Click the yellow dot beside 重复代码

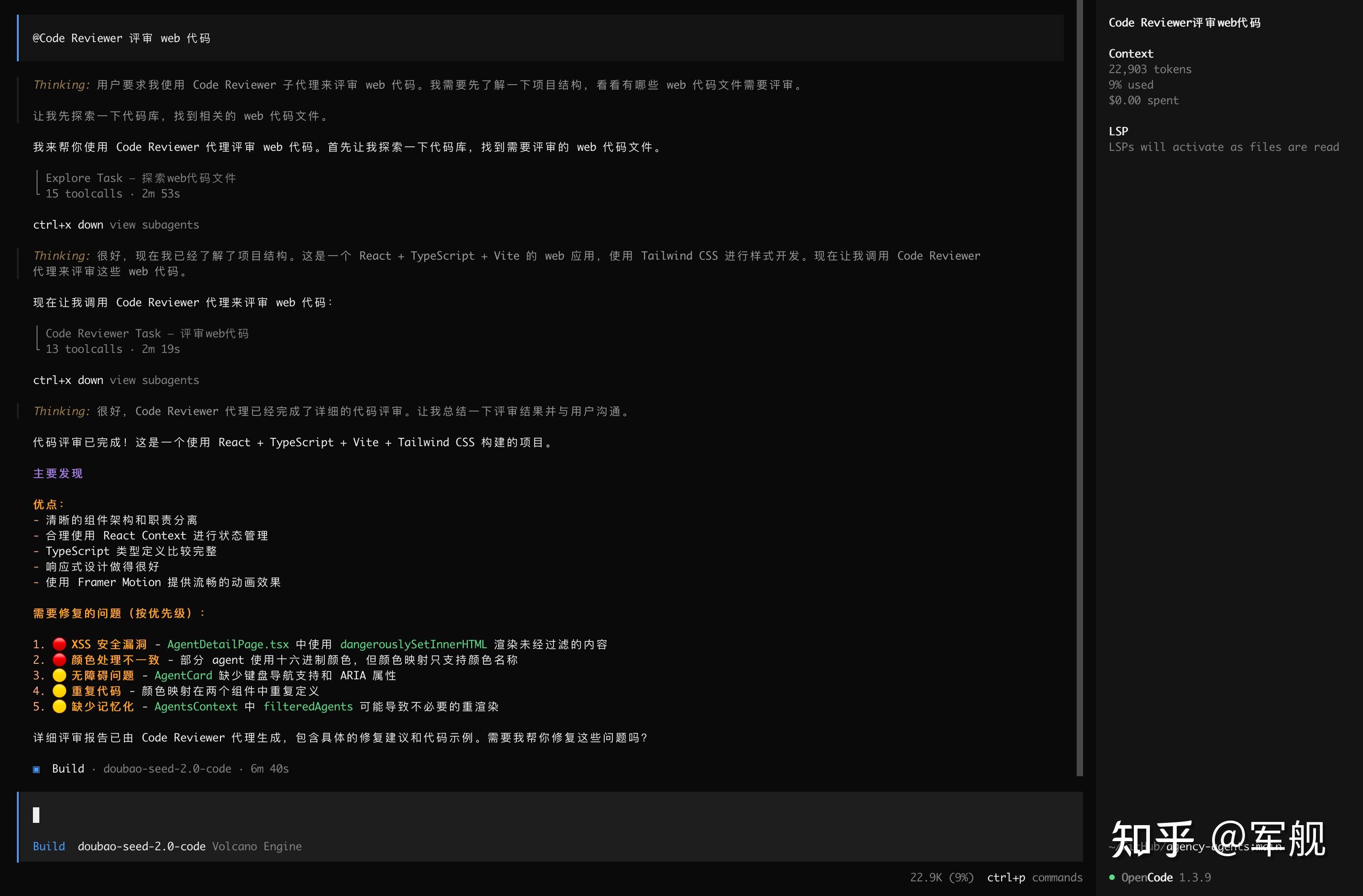[x=59, y=691]
